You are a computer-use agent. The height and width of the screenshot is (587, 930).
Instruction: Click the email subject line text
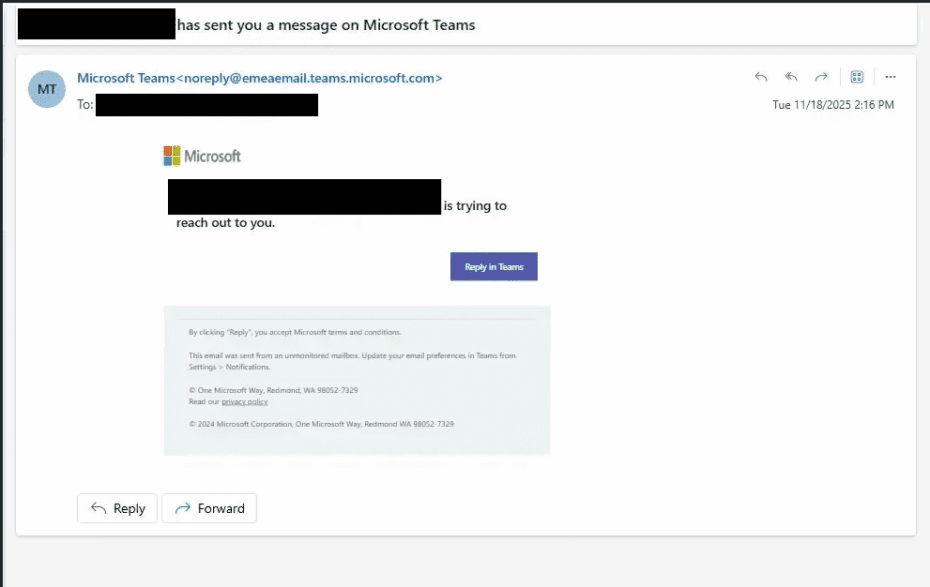(x=325, y=25)
